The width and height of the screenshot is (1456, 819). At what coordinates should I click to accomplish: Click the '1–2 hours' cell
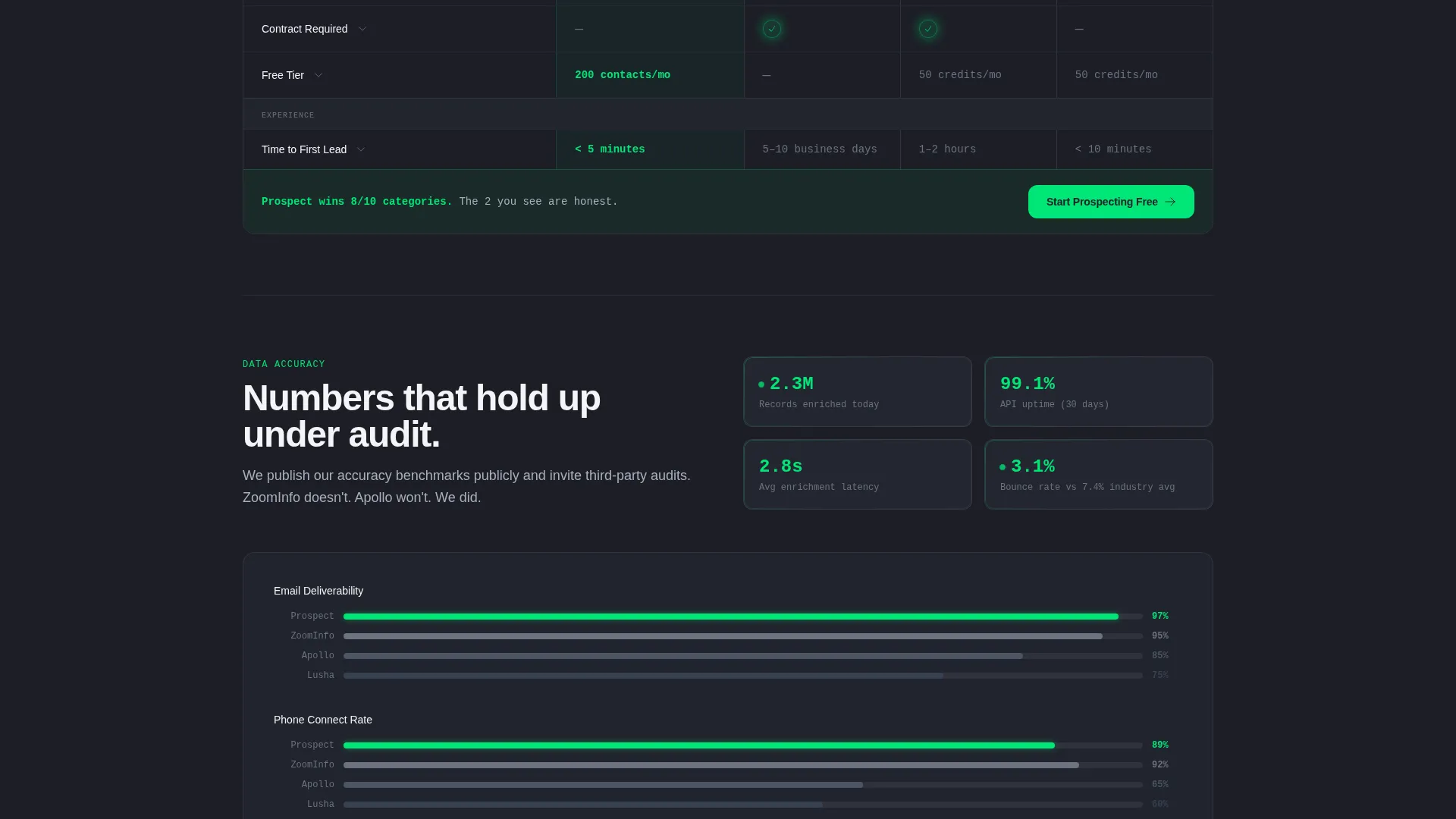(978, 149)
